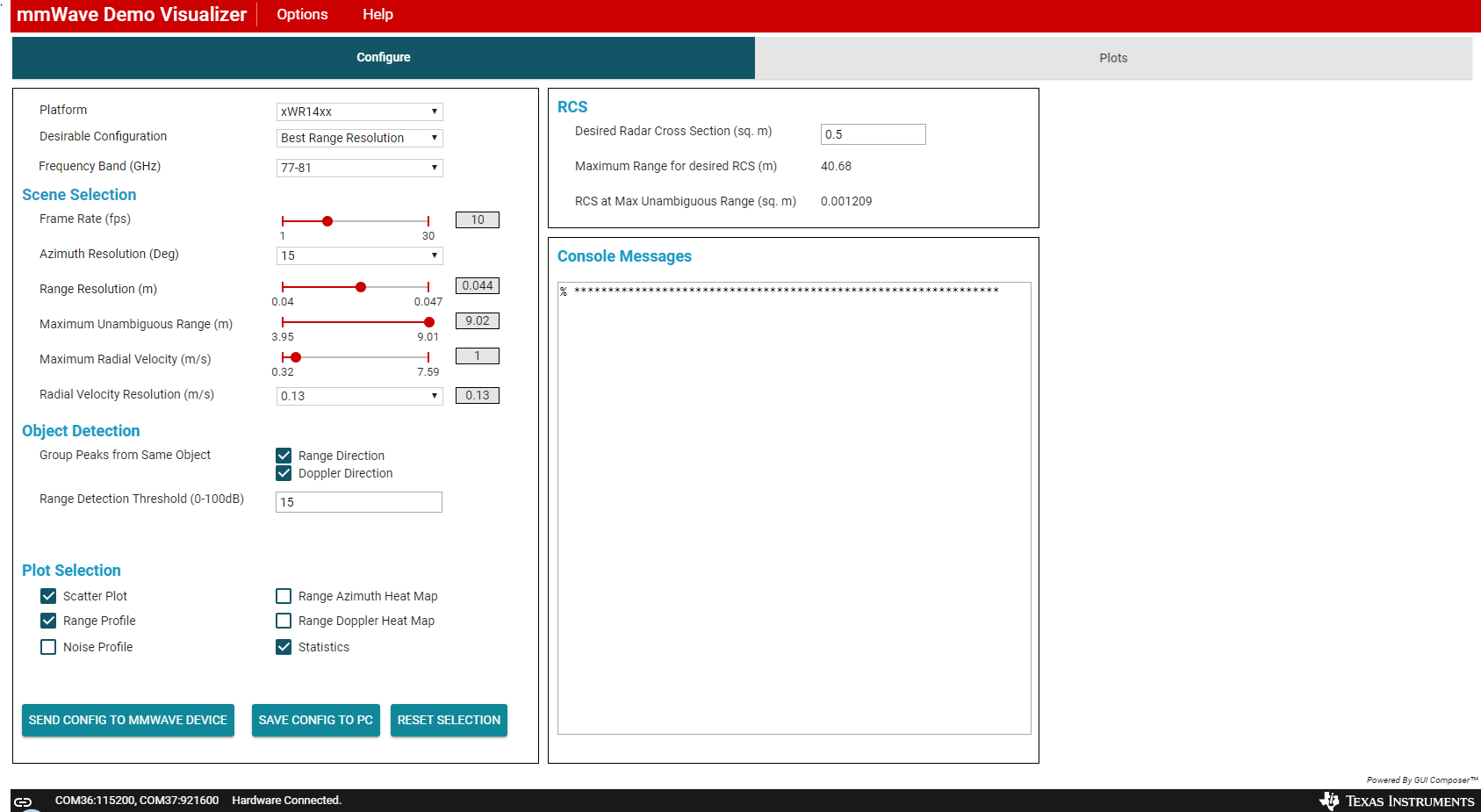Open the Platform xWR14xx dropdown
1481x812 pixels.
tap(360, 111)
